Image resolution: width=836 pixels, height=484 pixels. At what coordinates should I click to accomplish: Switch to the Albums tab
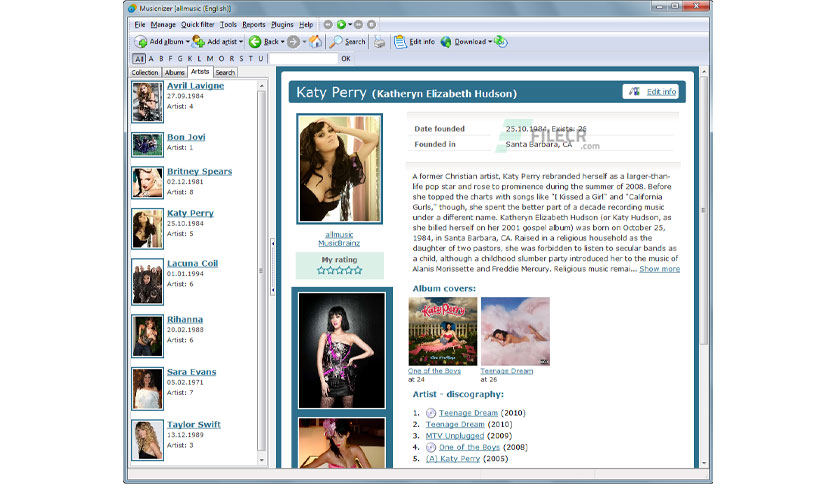click(x=174, y=72)
